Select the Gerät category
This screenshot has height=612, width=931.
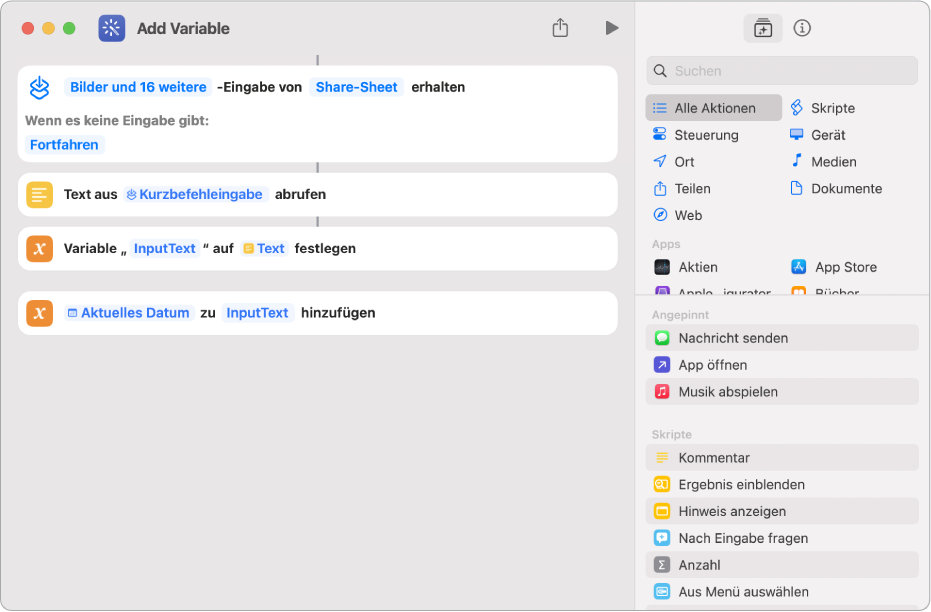click(x=817, y=135)
